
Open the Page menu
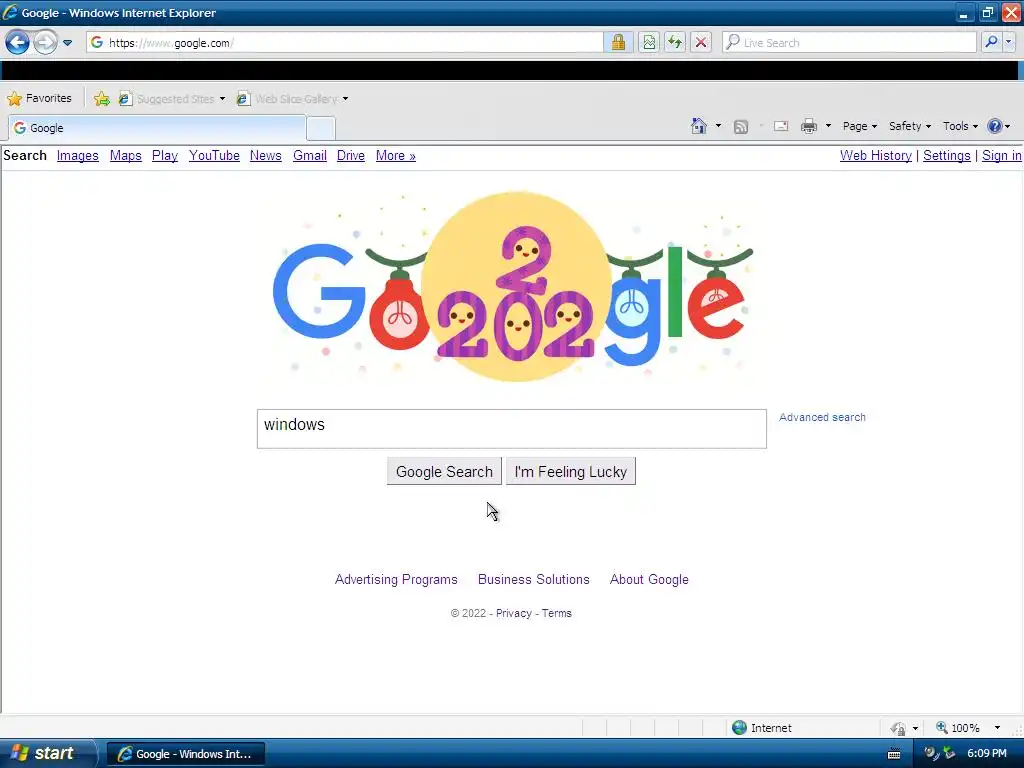[x=859, y=126]
